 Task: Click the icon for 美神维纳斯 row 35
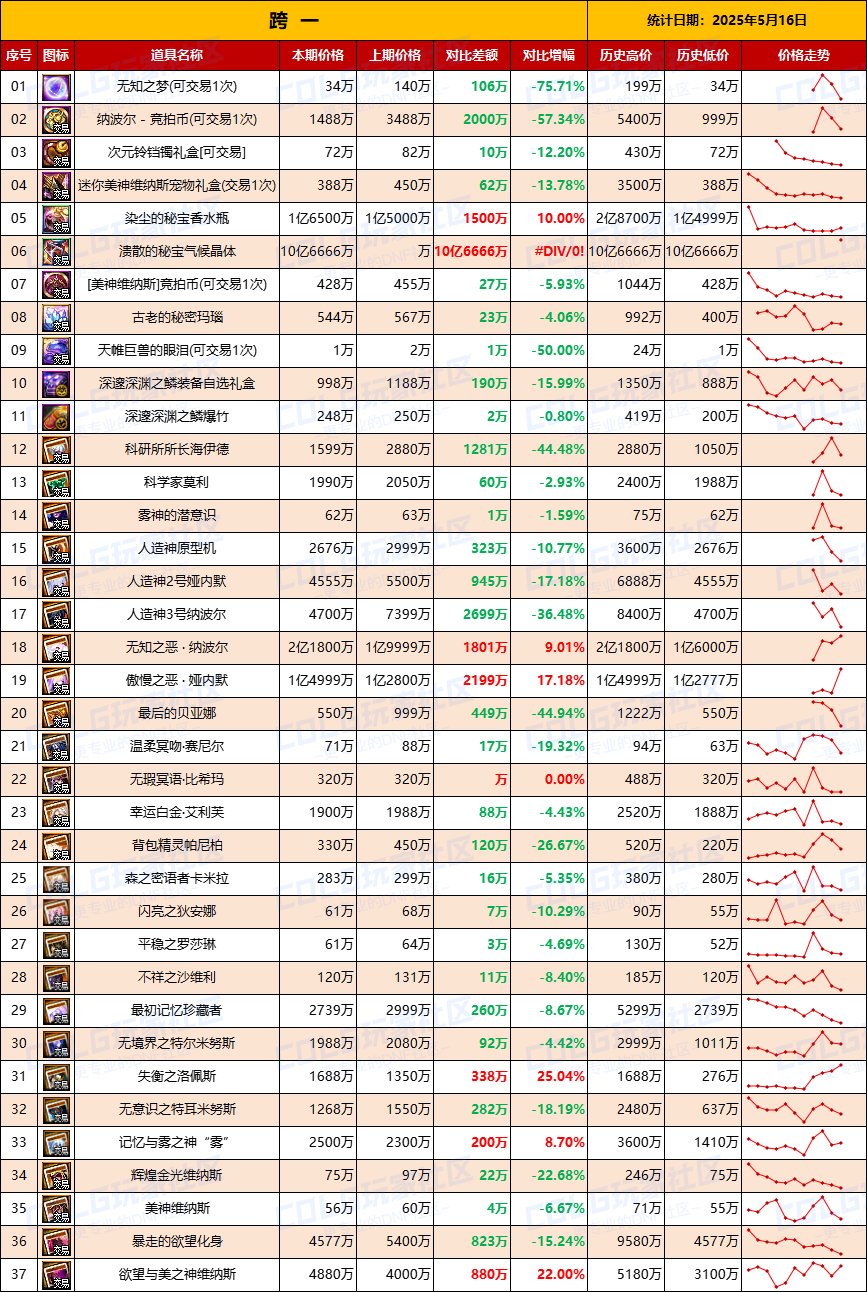pyautogui.click(x=56, y=1209)
